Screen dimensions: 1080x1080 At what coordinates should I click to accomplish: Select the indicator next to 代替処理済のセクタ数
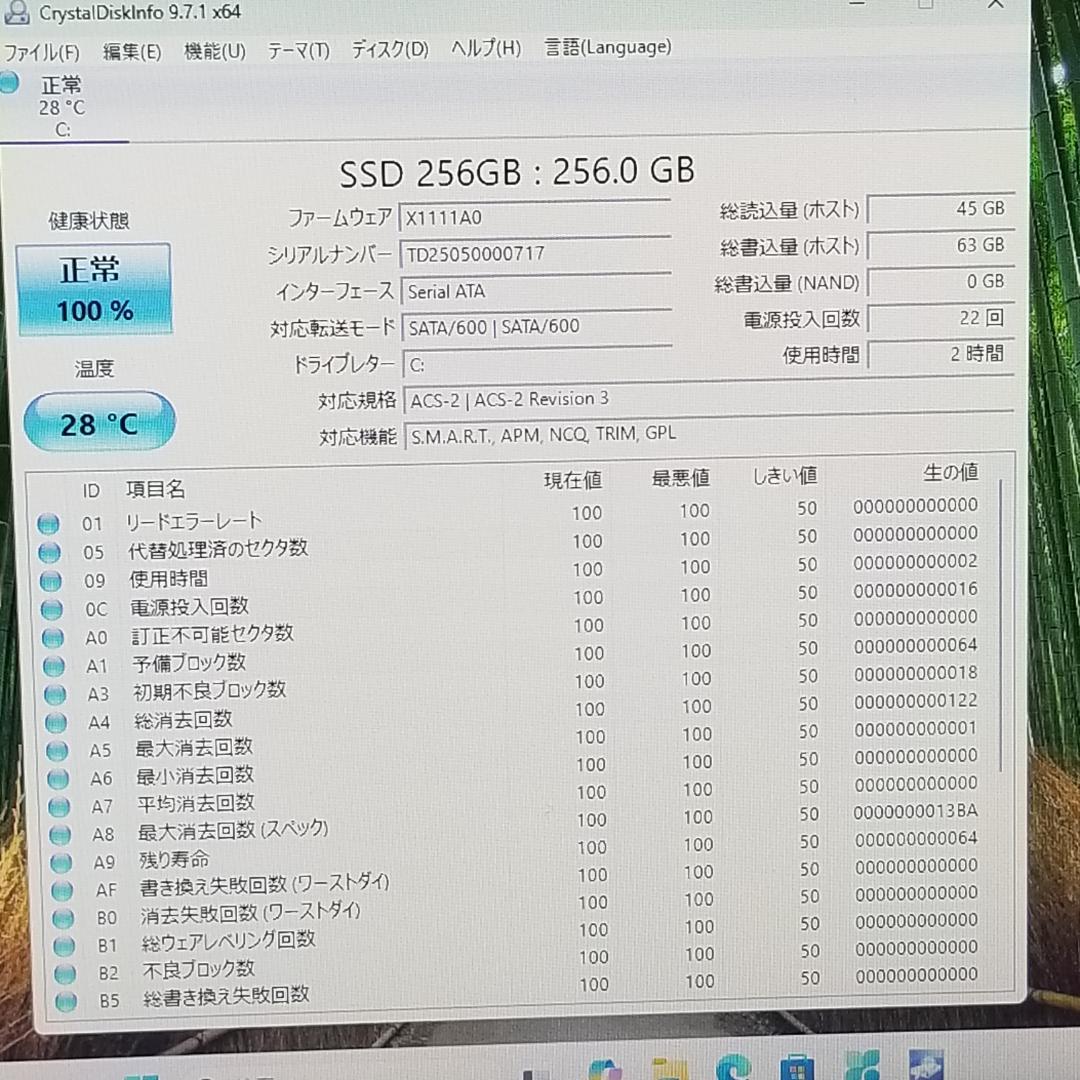click(49, 552)
